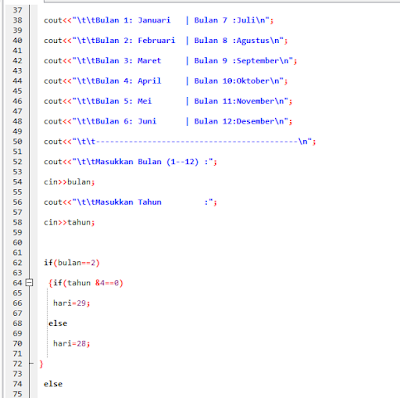Collapse the code fold at line 64
The width and height of the screenshot is (400, 398).
(29, 283)
